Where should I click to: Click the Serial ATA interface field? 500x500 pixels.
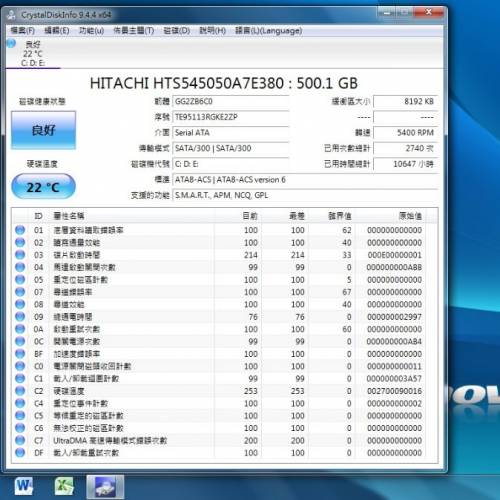(231, 133)
